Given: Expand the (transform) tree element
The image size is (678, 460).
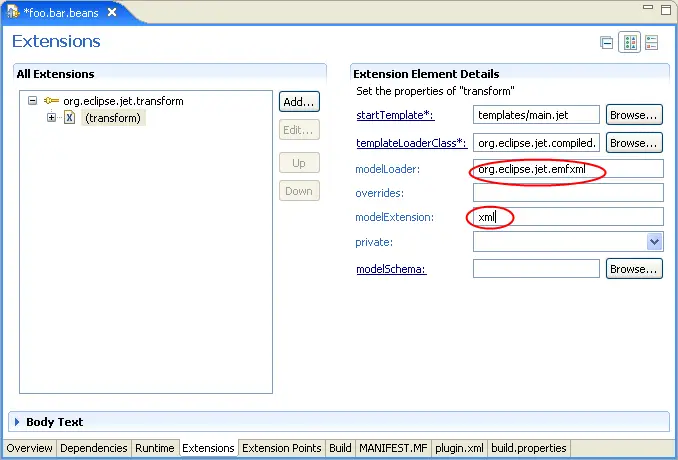Looking at the screenshot, I should [x=52, y=118].
